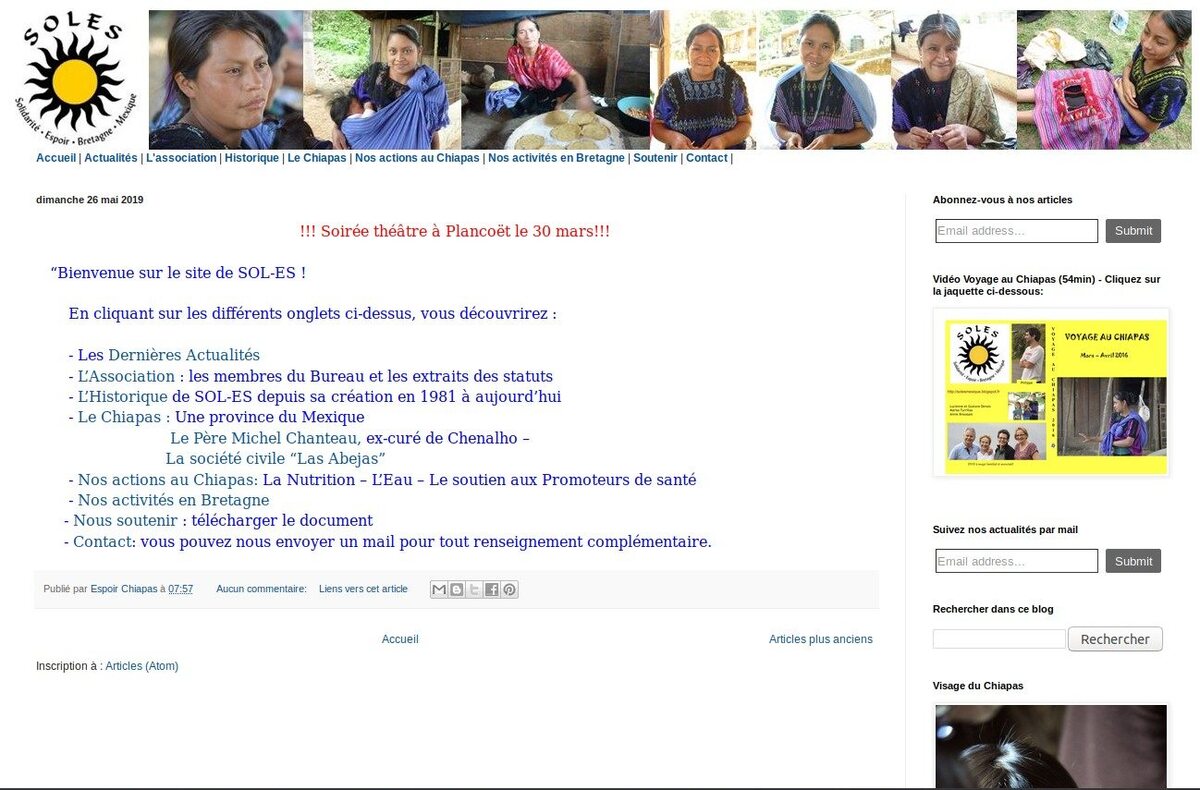The width and height of the screenshot is (1200, 790).
Task: Click the sentence starting "En cliquant sur les différents onglets"
Action: (312, 314)
